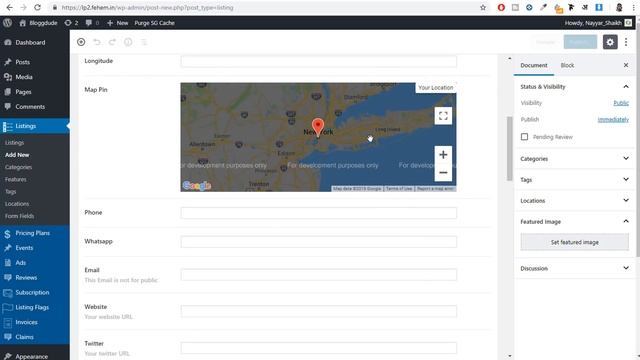Open the updates counter icon
Screen dimensions: 640x360
(71, 23)
